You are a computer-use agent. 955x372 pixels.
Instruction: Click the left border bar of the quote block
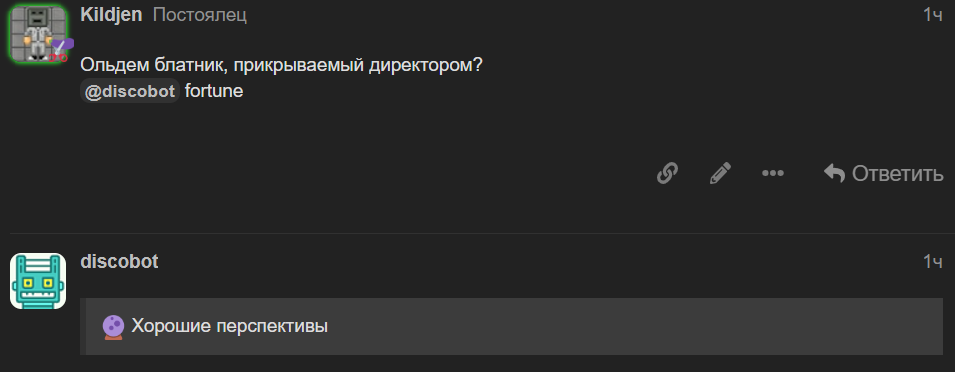(x=83, y=326)
